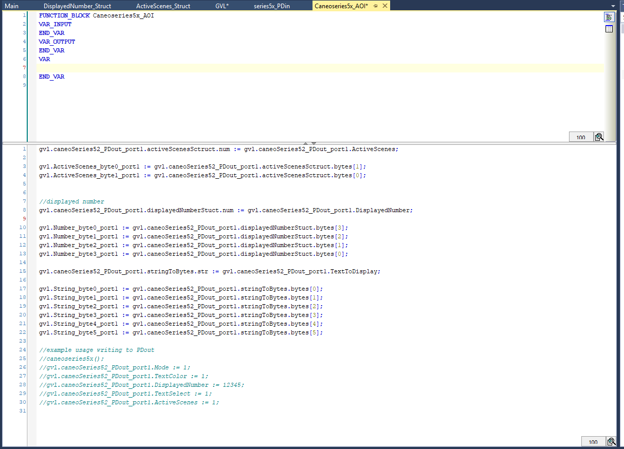Click the gvl.String_byte0_port1 line
This screenshot has height=449, width=624.
click(x=181, y=289)
